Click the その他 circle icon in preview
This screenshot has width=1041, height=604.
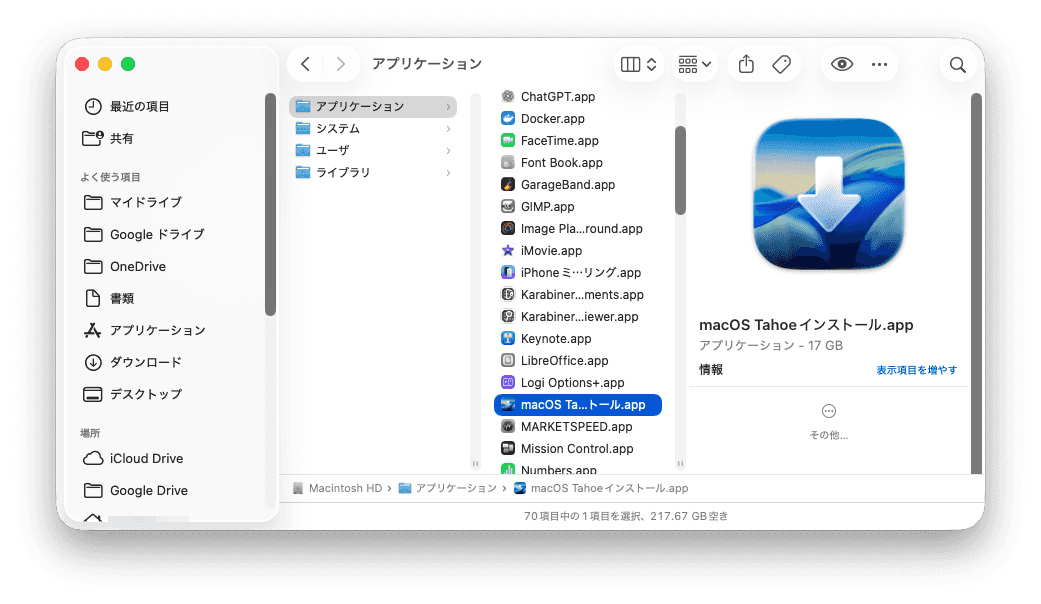[x=828, y=411]
